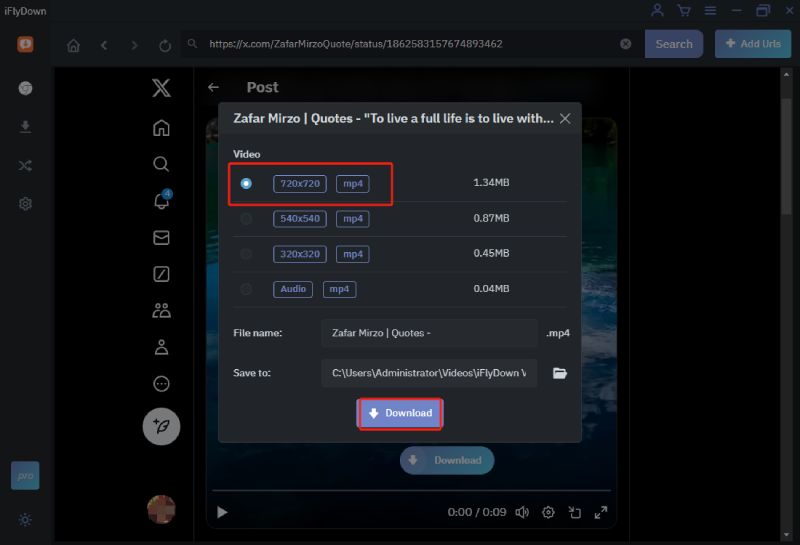Open the hamburger menu in title bar

[x=710, y=10]
